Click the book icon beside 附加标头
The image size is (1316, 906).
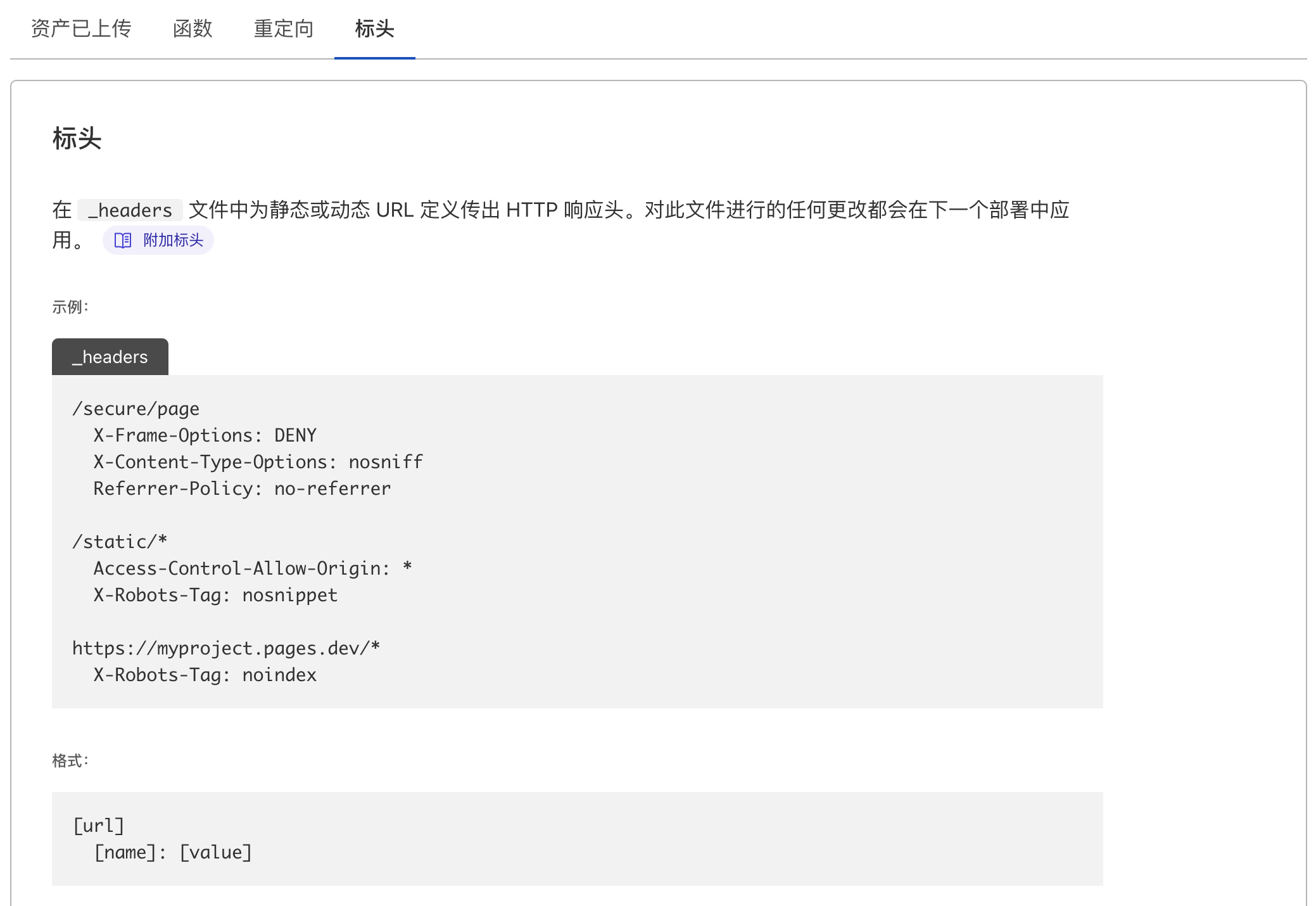pos(123,241)
